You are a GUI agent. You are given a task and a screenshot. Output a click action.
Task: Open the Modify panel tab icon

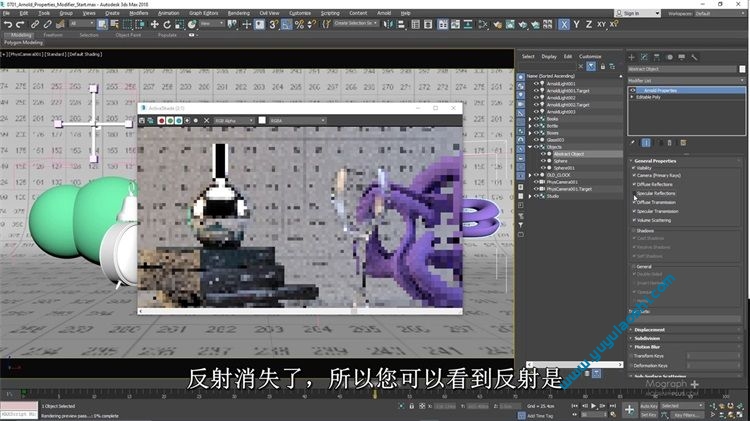coord(644,57)
